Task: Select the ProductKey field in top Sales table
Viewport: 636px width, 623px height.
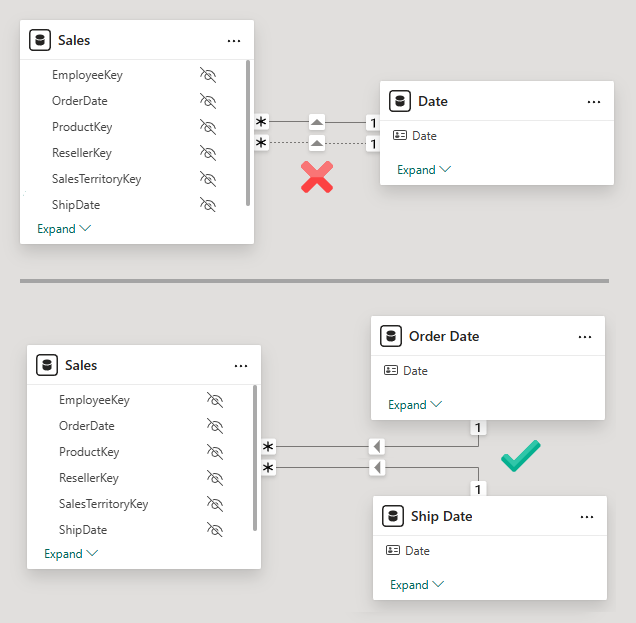Action: point(82,127)
